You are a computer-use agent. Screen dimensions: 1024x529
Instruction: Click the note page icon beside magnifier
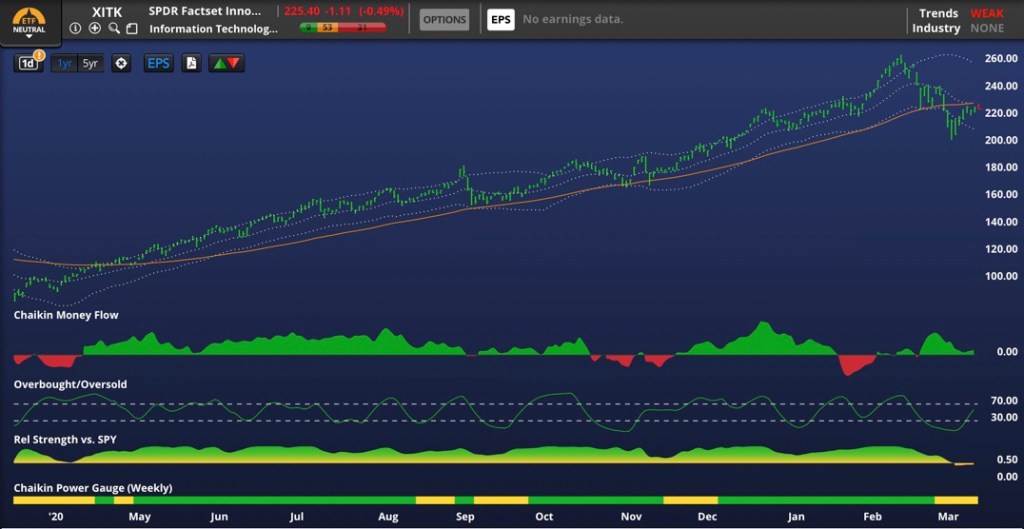coord(131,28)
